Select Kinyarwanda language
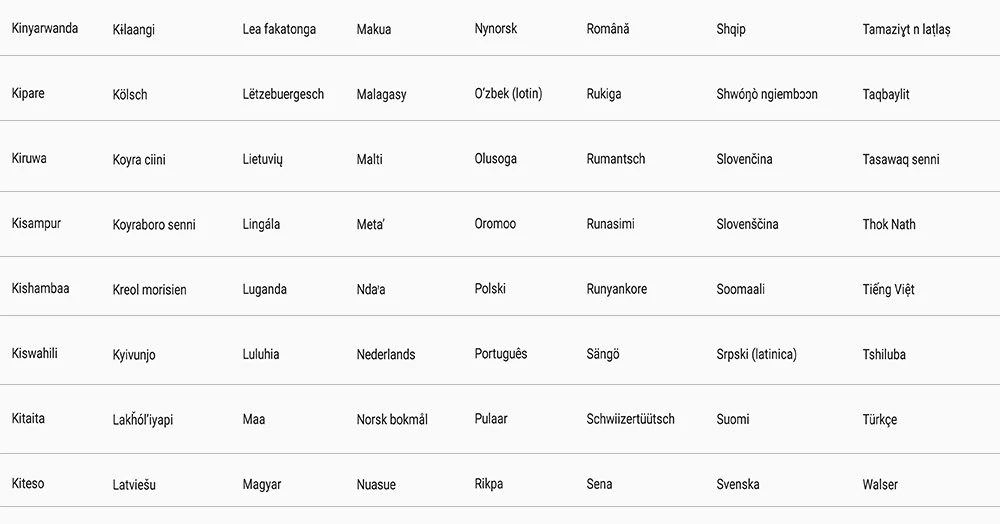 [45, 29]
